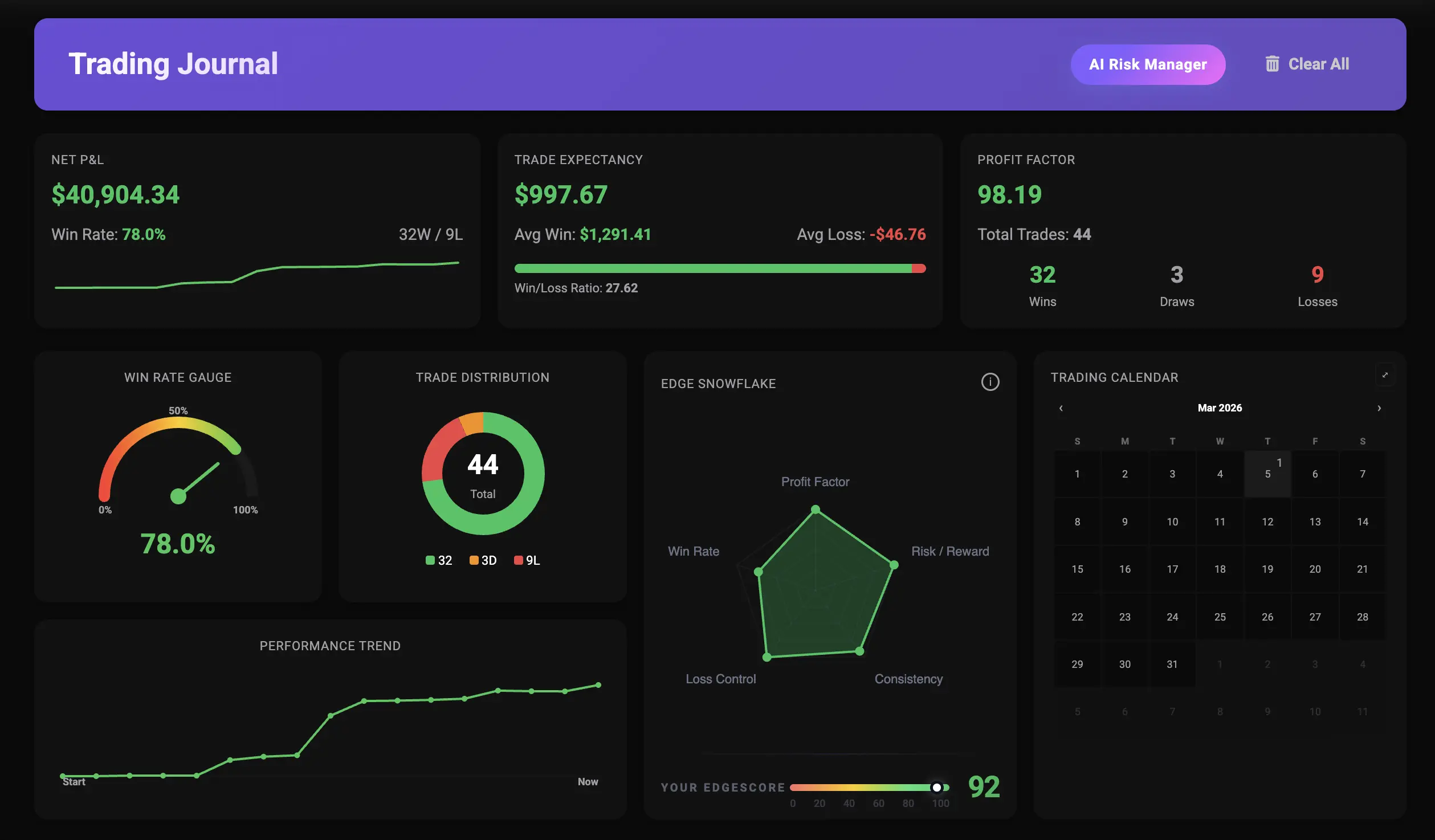Open the AI Risk Manager
The image size is (1435, 840).
pyautogui.click(x=1148, y=64)
